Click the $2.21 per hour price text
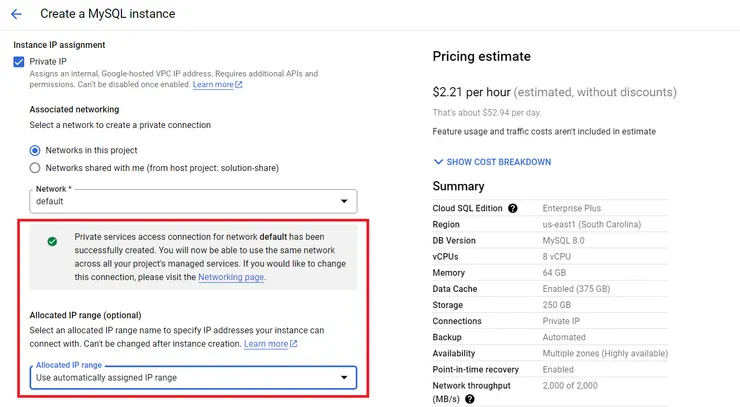 474,92
